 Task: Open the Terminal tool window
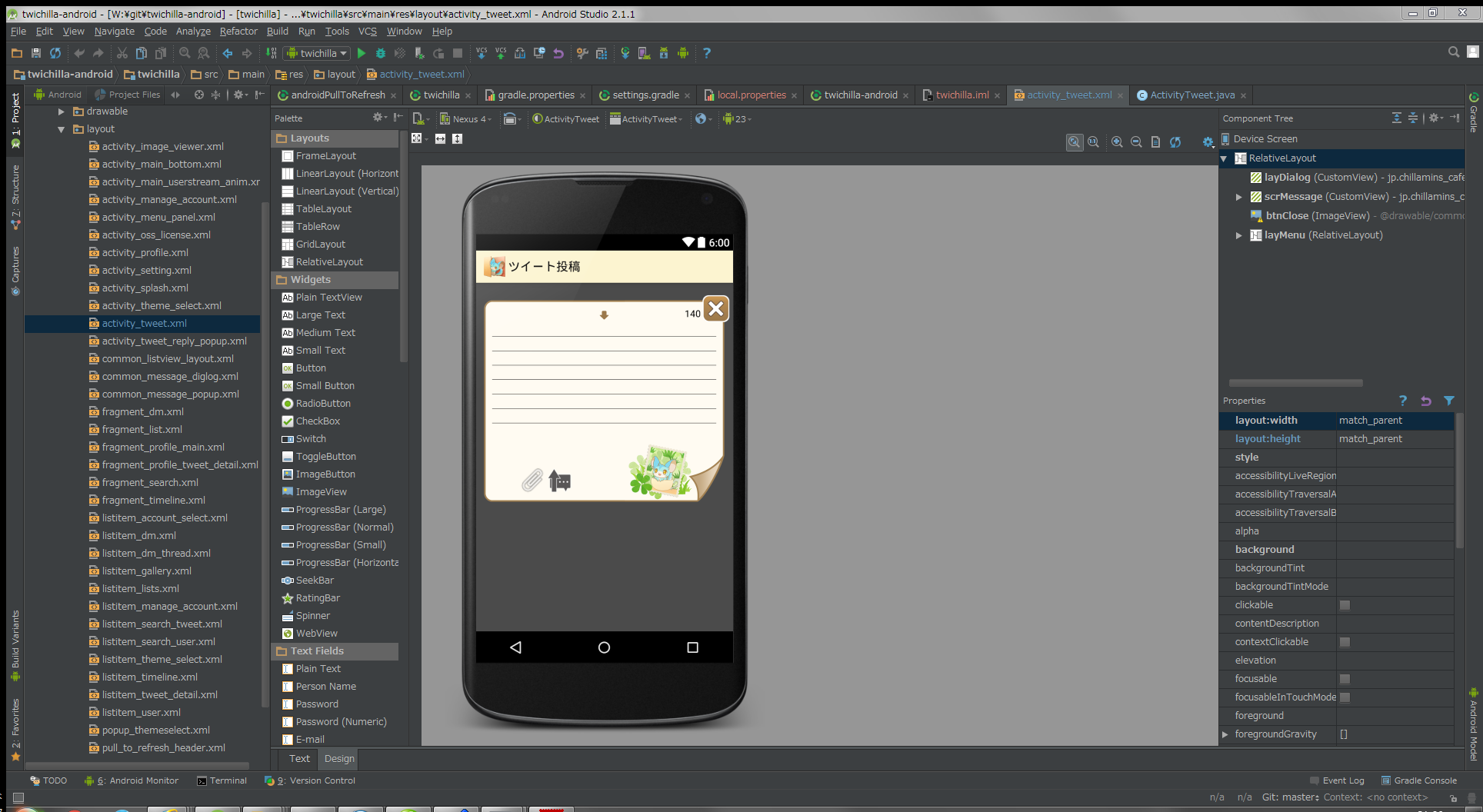pos(222,780)
